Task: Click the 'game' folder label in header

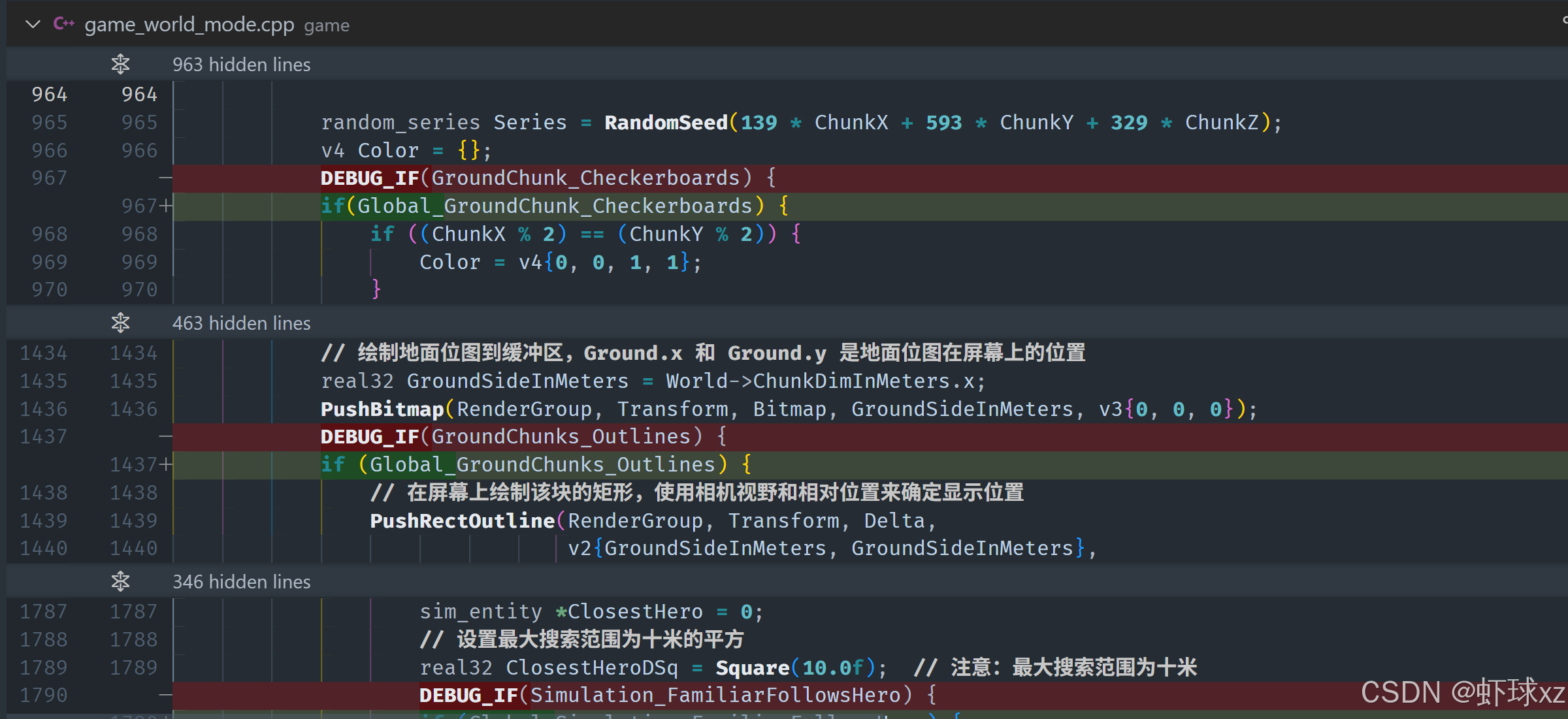Action: point(326,25)
